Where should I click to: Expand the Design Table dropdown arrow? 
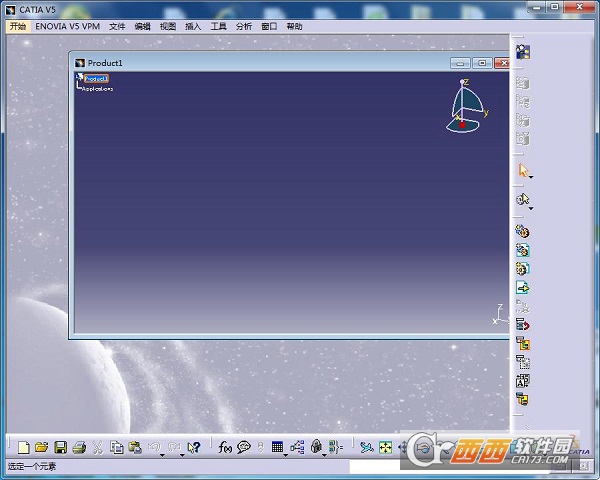pos(285,455)
